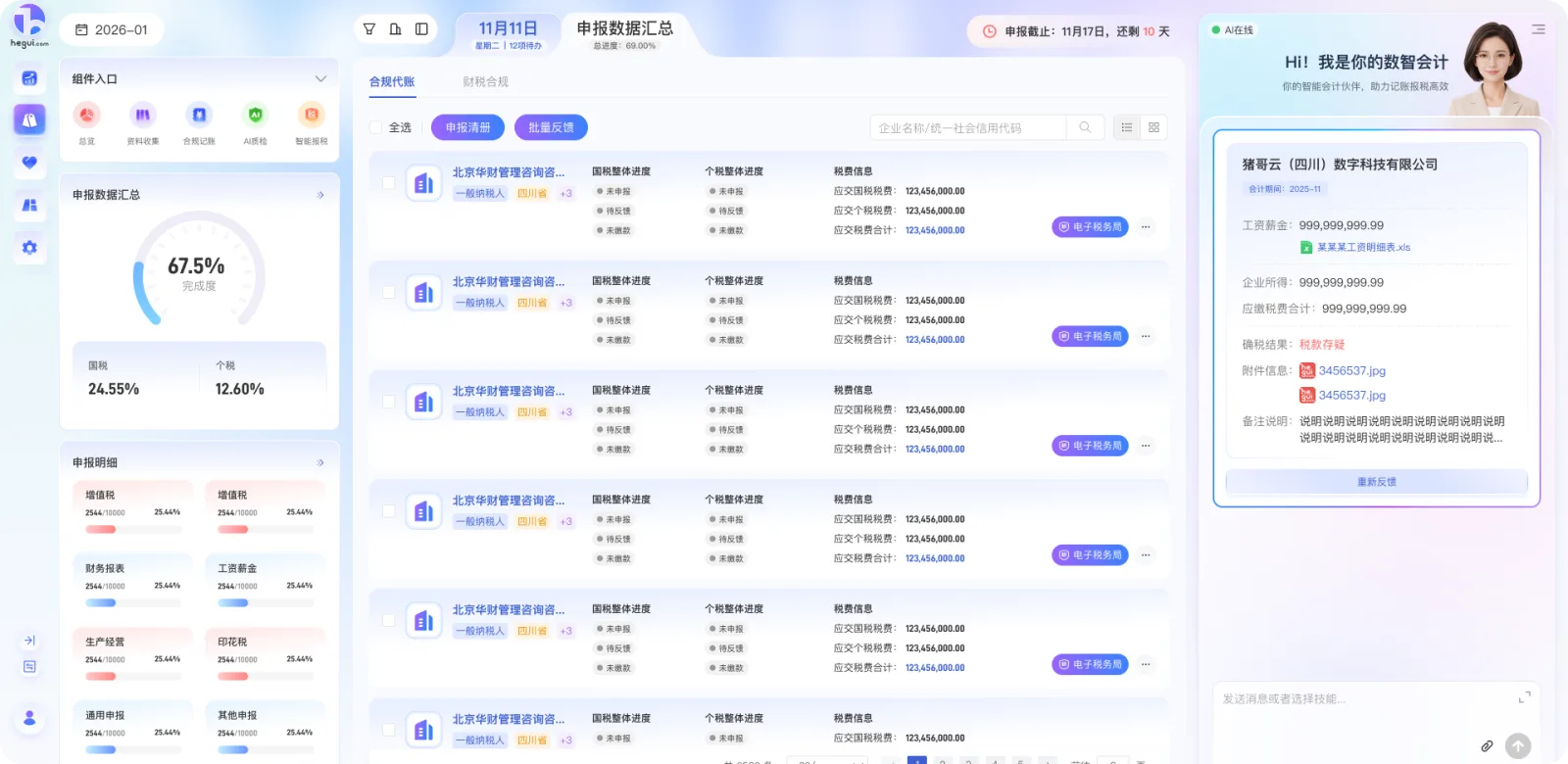The width and height of the screenshot is (1568, 764).
Task: Open more options for the first company row
Action: pyautogui.click(x=1146, y=227)
